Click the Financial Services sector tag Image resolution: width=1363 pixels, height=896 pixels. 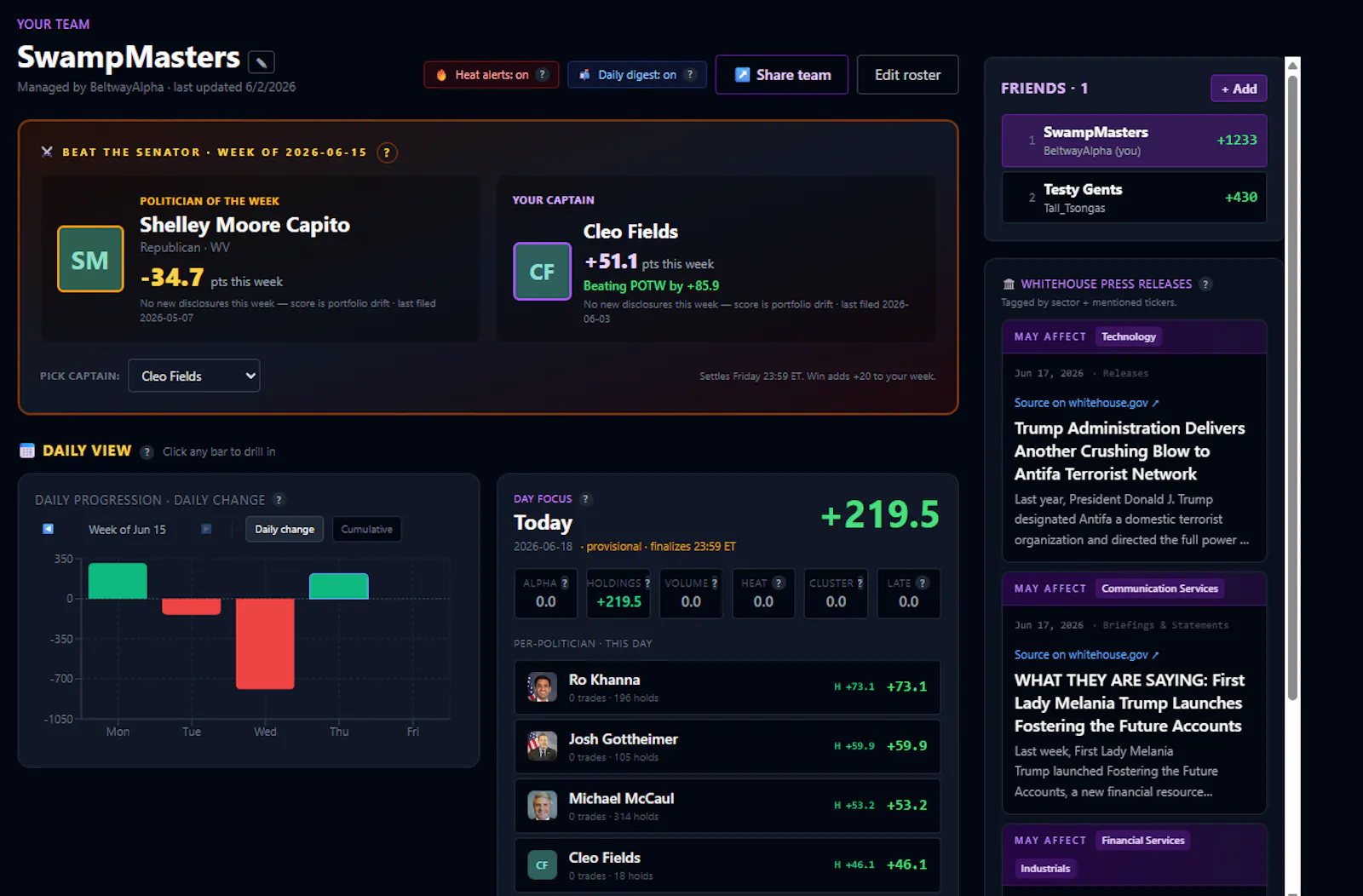coord(1142,841)
